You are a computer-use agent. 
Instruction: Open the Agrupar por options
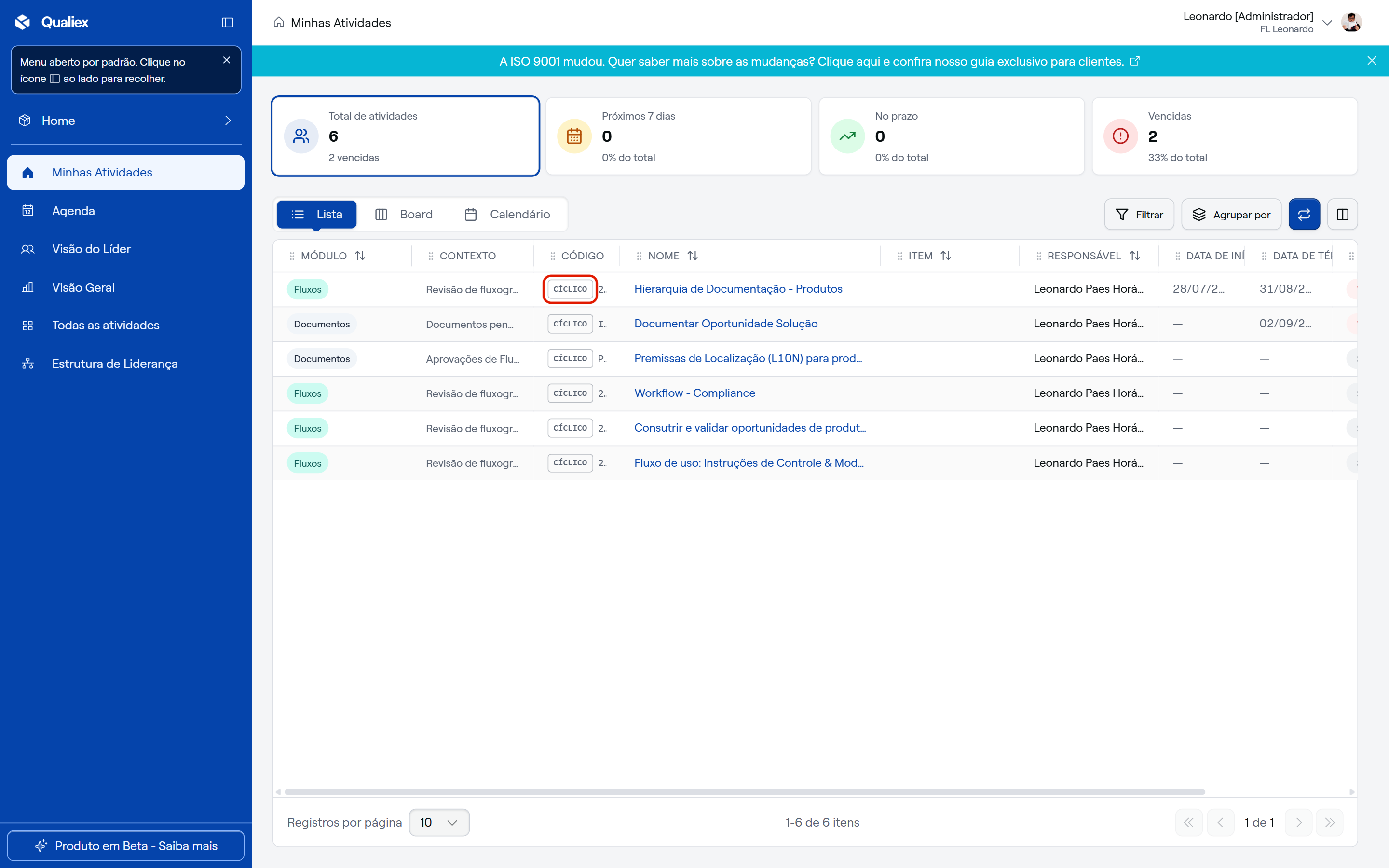pos(1231,214)
